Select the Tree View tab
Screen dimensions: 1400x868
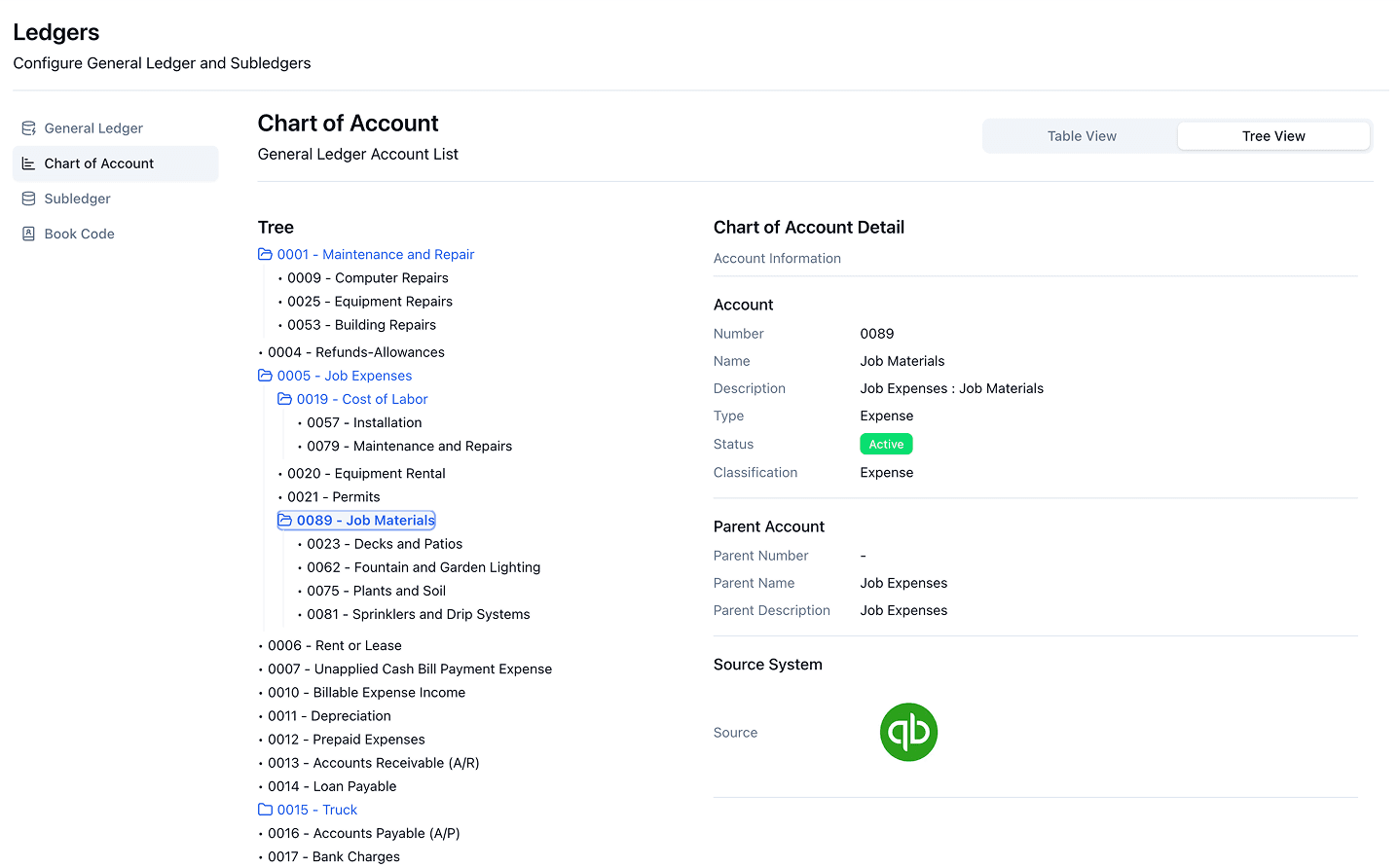pos(1273,136)
